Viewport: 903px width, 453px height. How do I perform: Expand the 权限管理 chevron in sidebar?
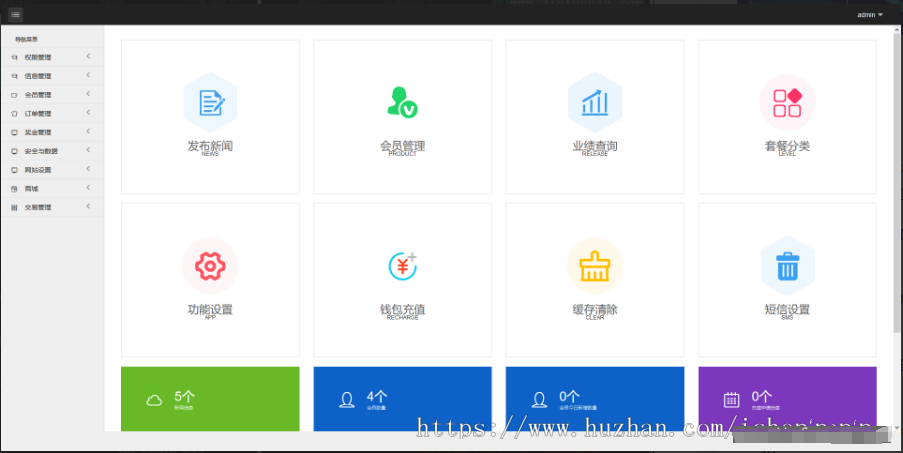coord(88,57)
